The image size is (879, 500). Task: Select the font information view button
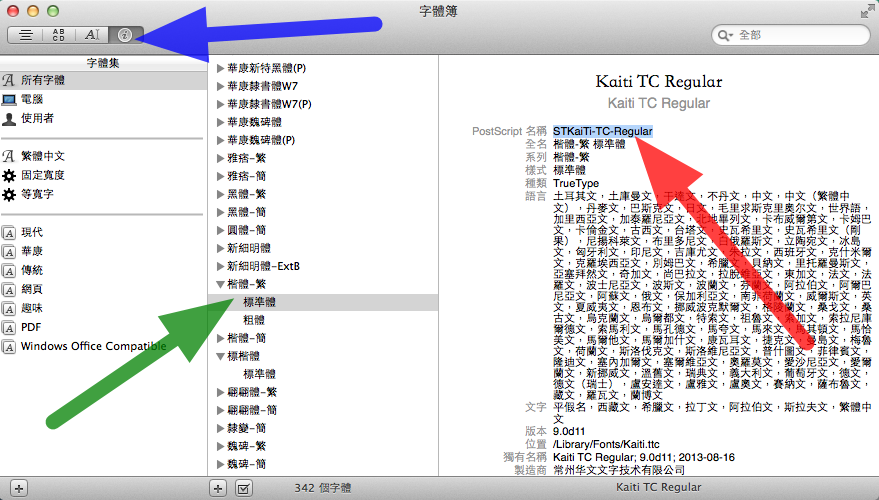coord(126,35)
